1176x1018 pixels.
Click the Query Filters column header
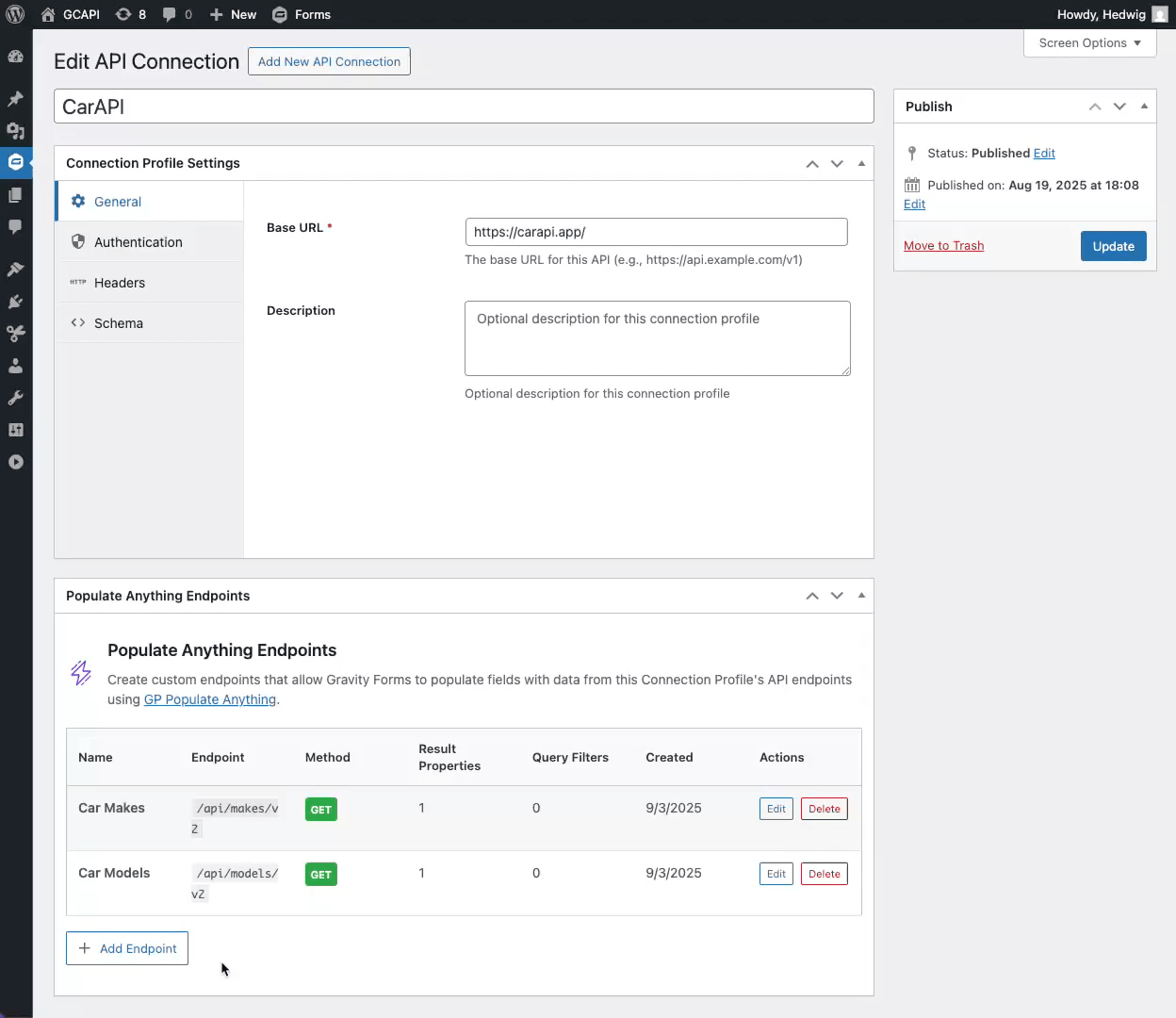tap(570, 757)
